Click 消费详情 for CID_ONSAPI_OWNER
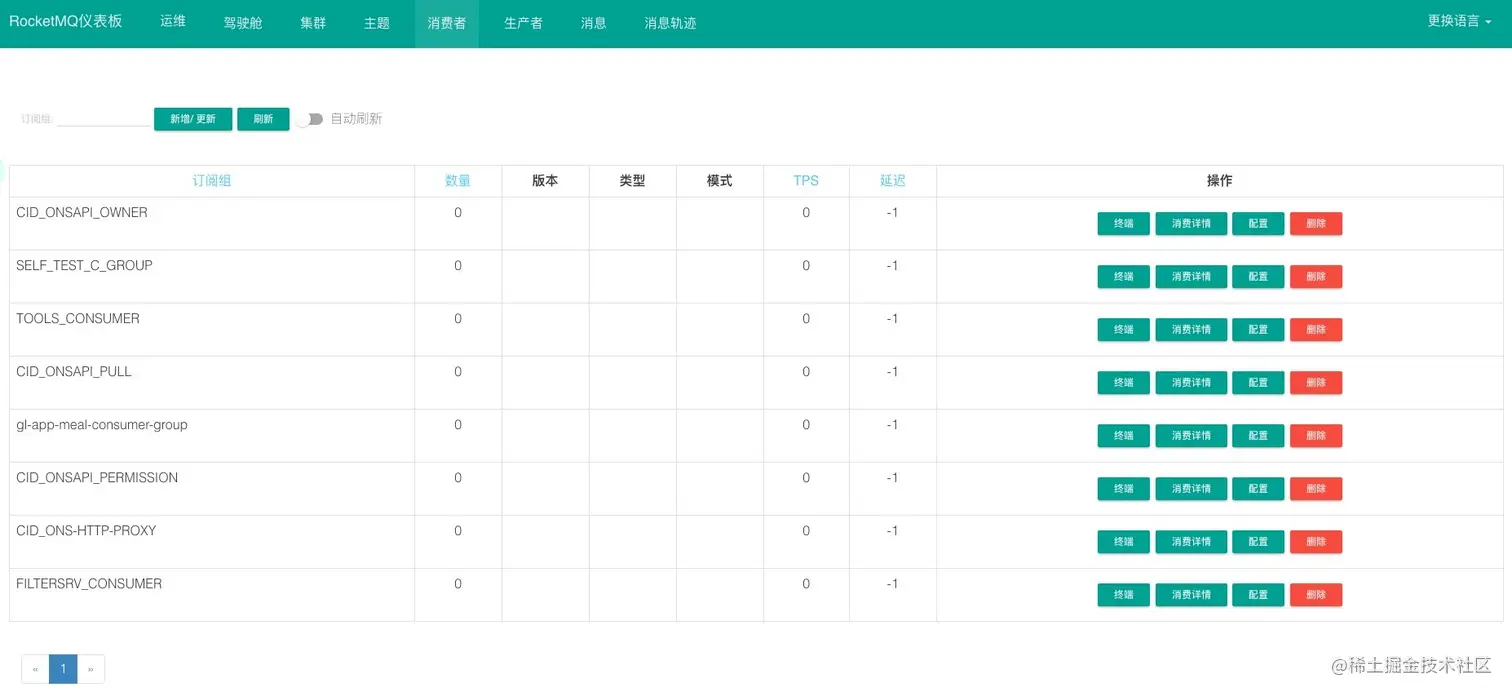The image size is (1512, 696). [1191, 224]
